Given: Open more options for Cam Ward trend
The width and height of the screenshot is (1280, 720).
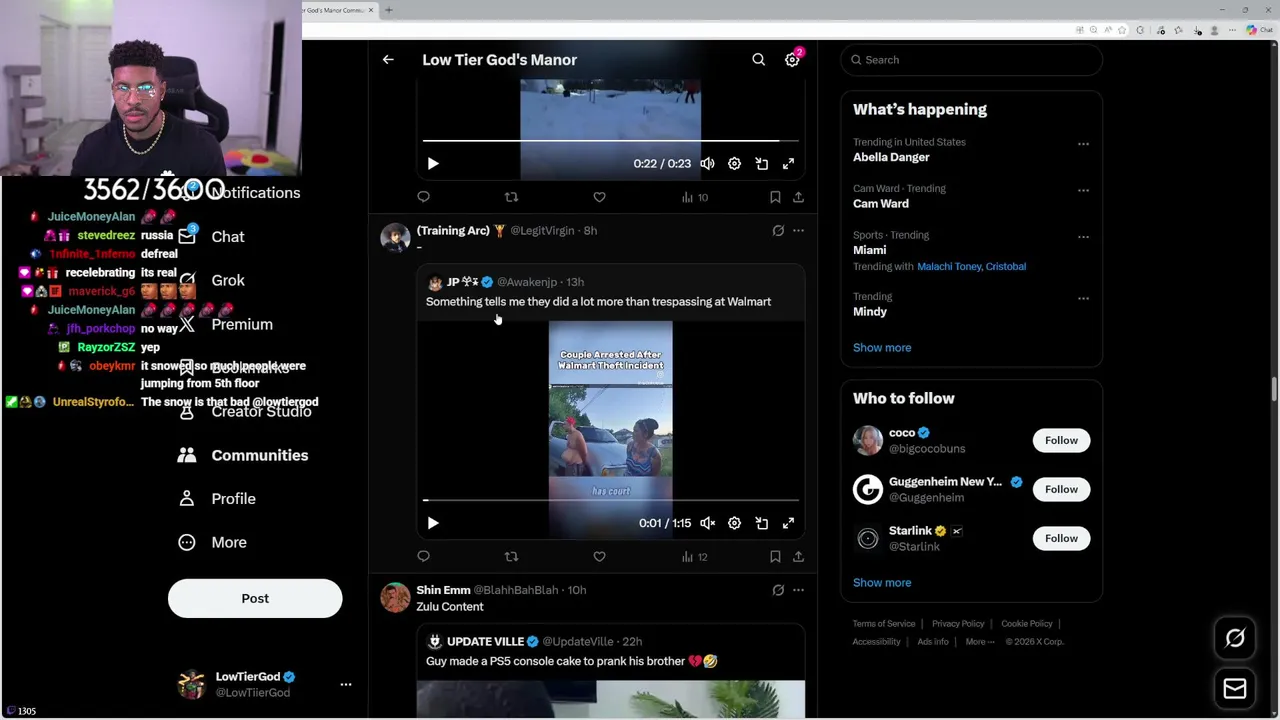Looking at the screenshot, I should tap(1083, 191).
